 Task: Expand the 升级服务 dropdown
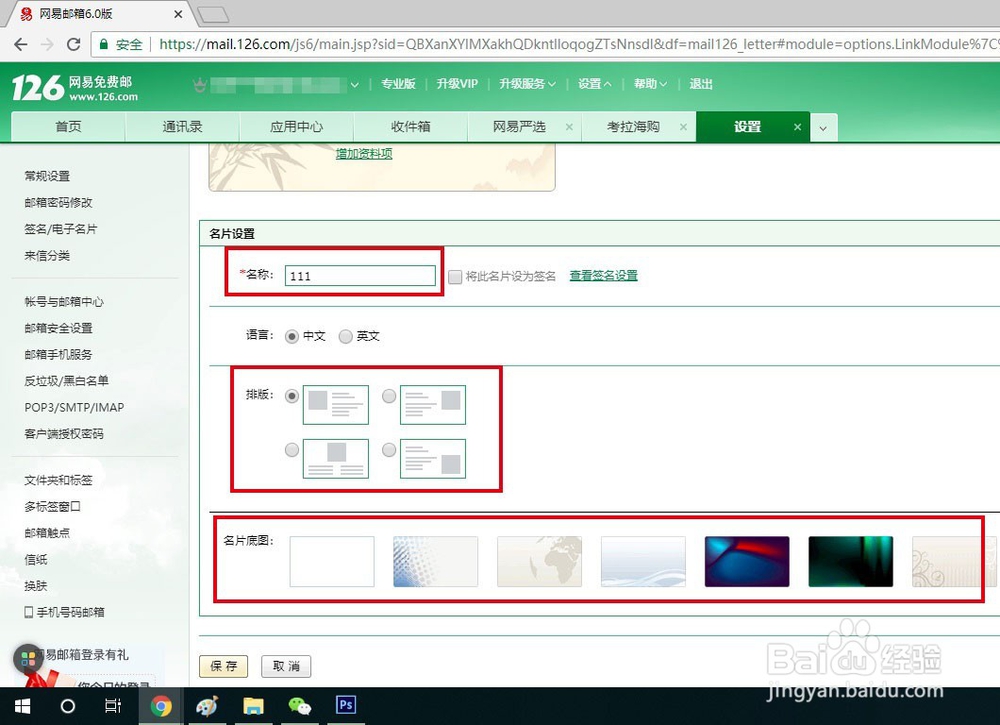click(527, 84)
